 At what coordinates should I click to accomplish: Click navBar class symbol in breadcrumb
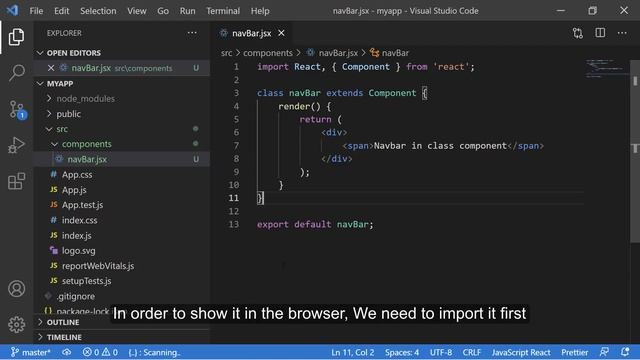tap(395, 53)
